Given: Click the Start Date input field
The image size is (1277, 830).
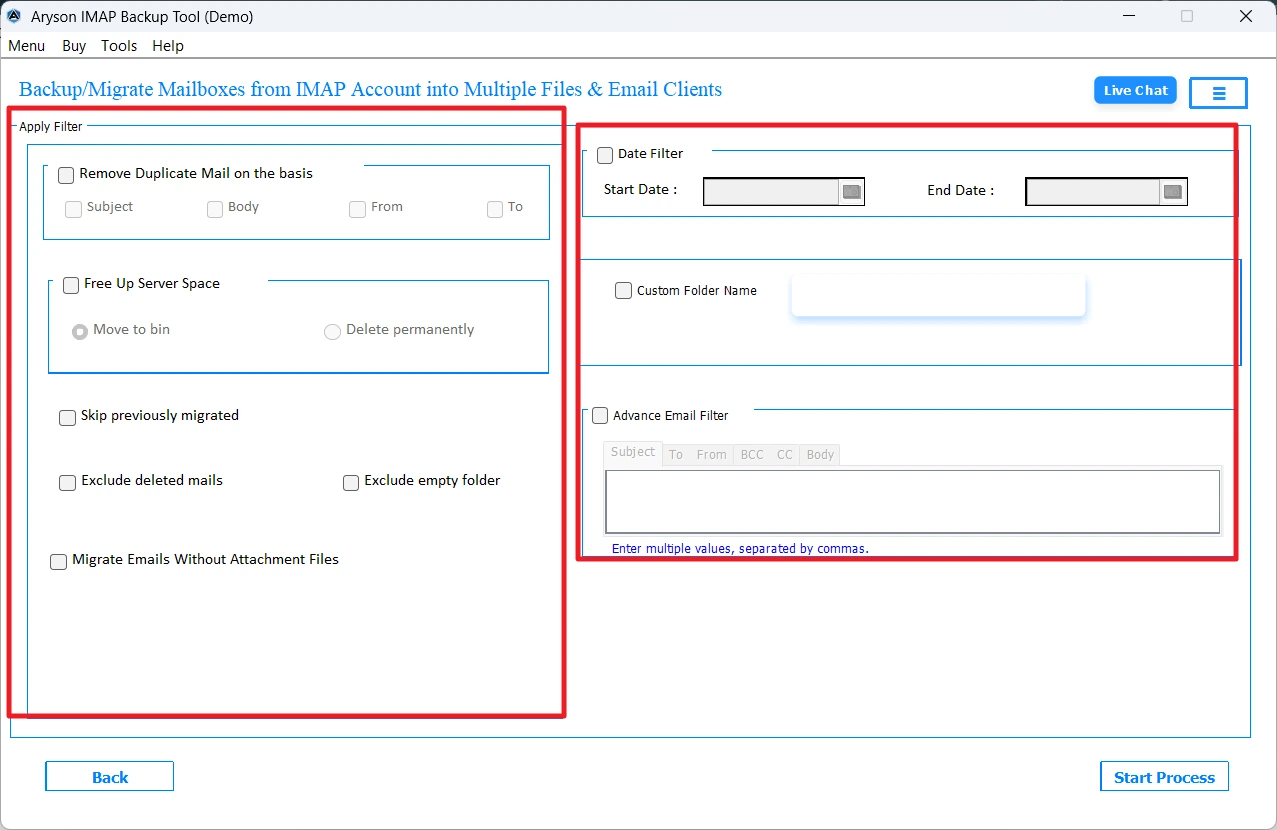Looking at the screenshot, I should tap(771, 192).
